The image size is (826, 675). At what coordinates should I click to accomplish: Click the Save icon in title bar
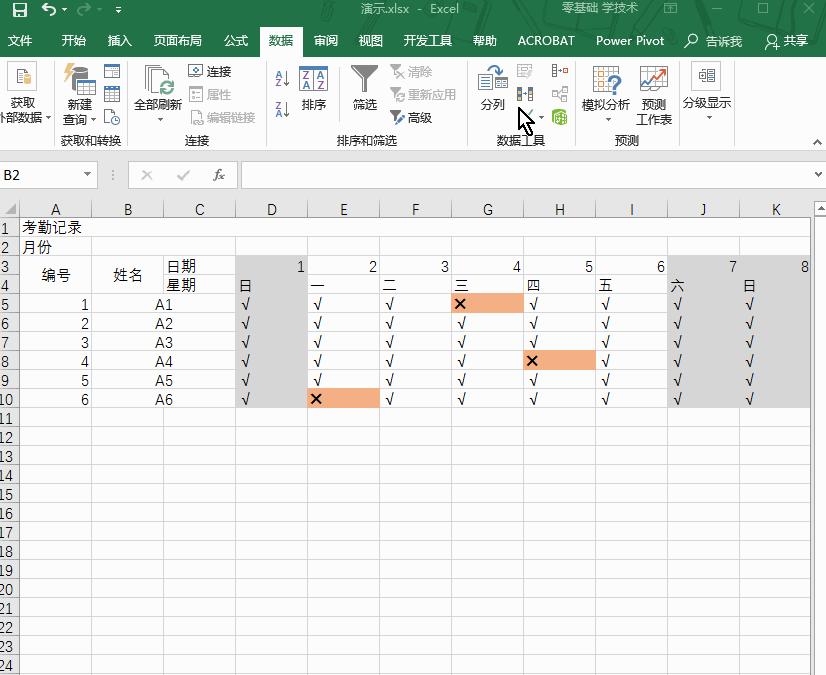point(19,10)
